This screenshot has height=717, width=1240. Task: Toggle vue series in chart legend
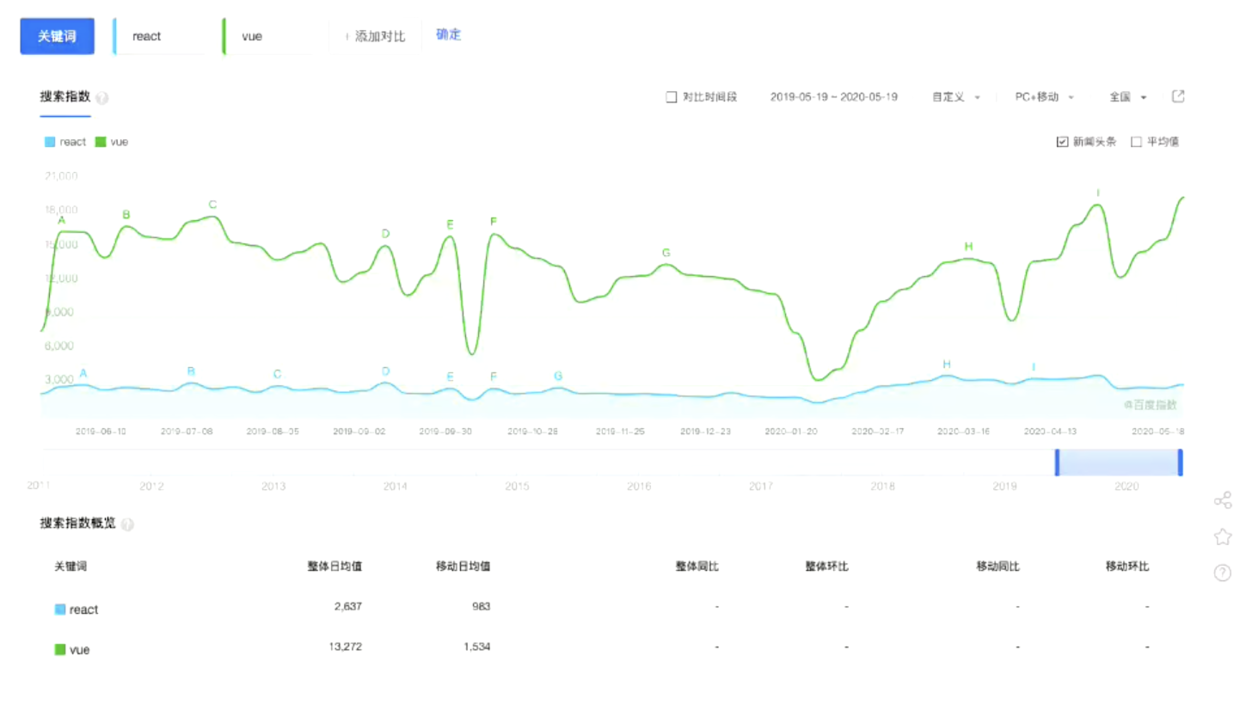tap(112, 142)
